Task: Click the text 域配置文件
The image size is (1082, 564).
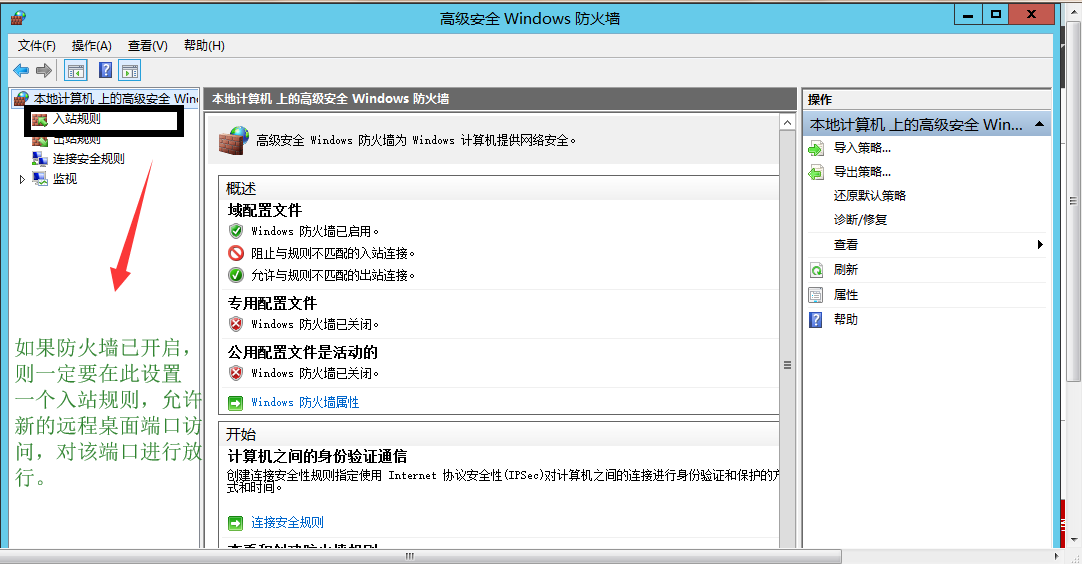Action: coord(265,210)
